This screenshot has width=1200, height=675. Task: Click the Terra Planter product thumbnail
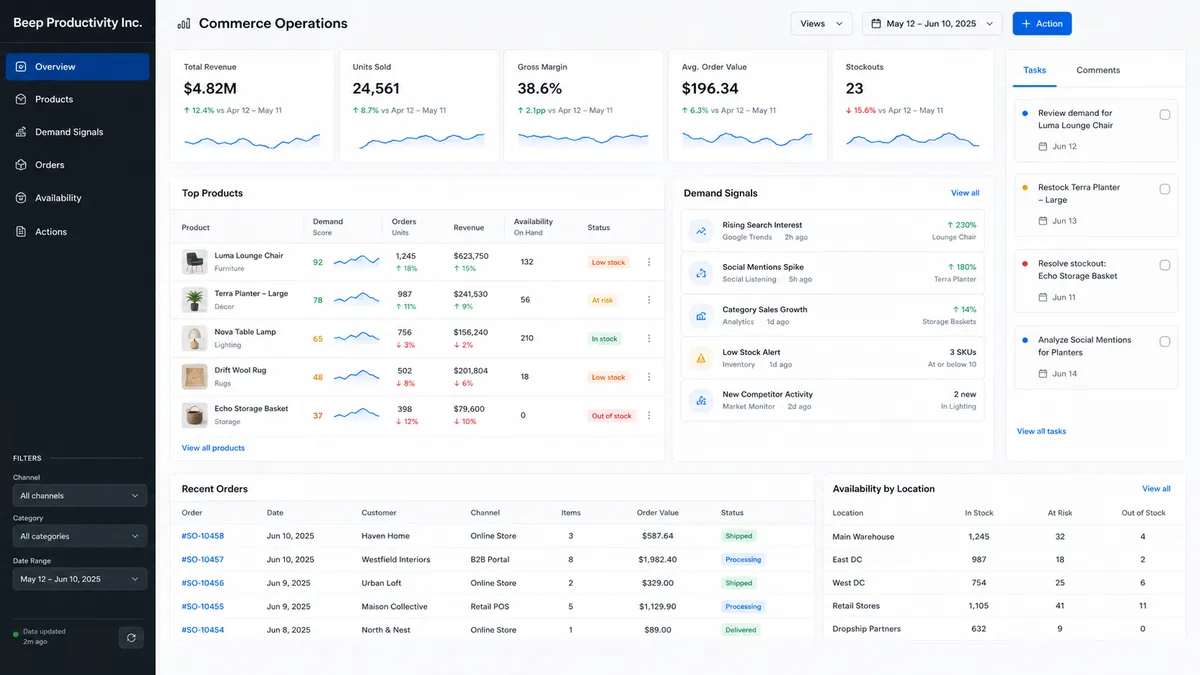pos(194,300)
